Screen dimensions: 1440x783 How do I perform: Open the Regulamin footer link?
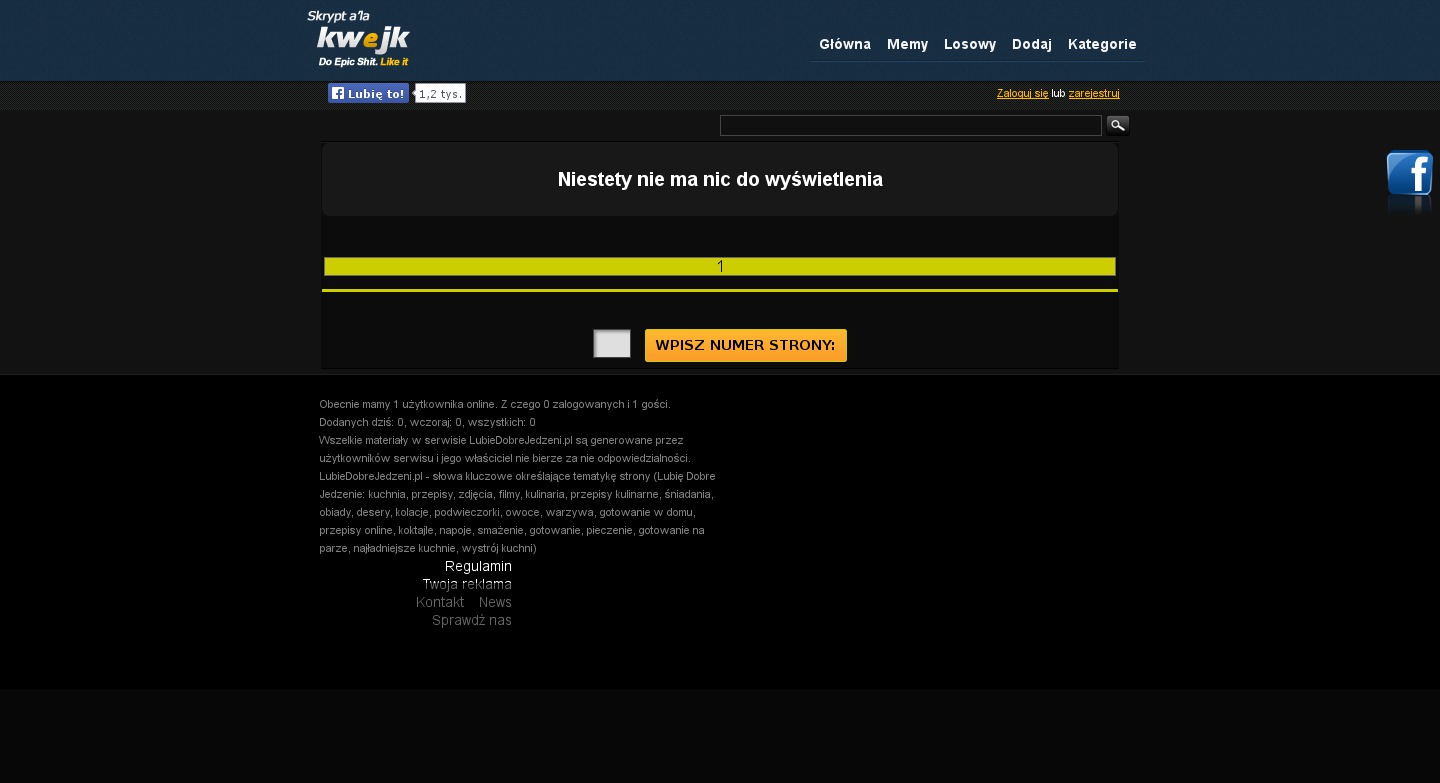[x=478, y=566]
